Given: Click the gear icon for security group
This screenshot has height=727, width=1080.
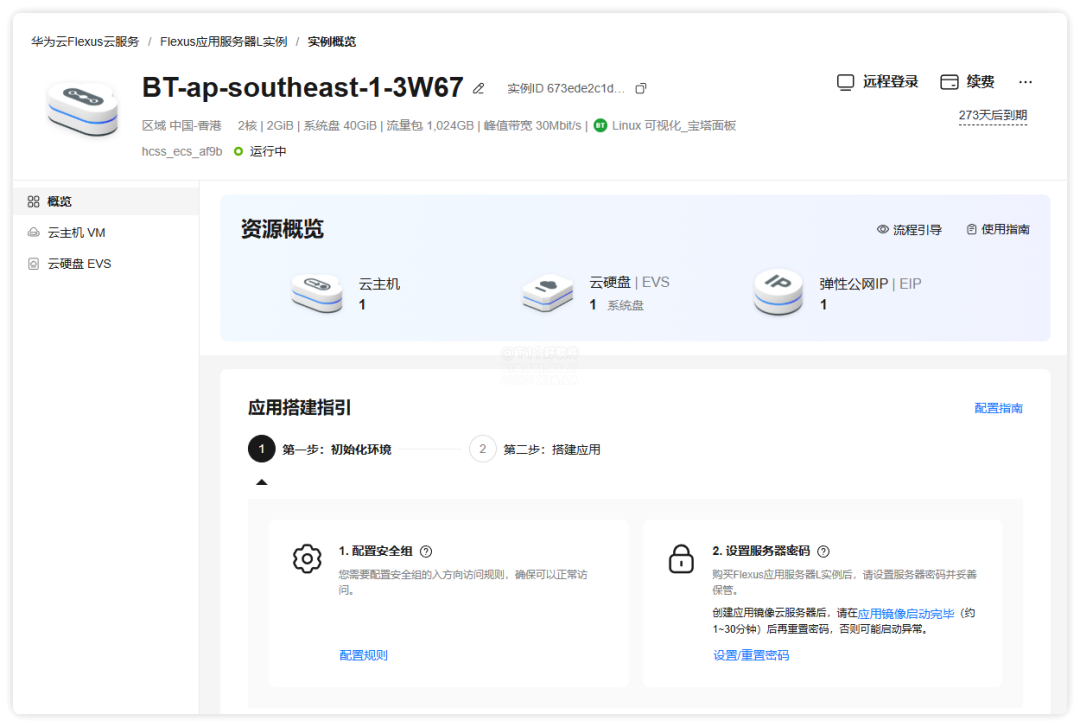Looking at the screenshot, I should click(307, 559).
